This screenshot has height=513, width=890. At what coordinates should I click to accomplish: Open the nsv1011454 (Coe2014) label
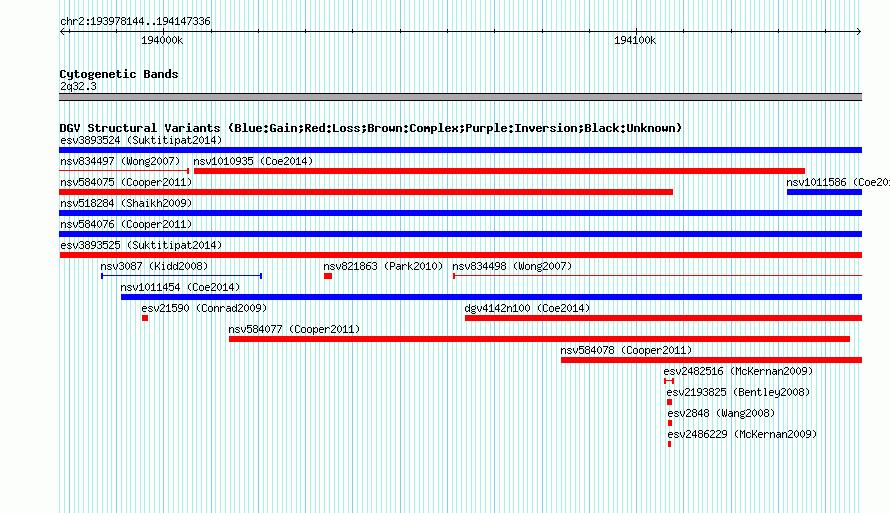pyautogui.click(x=180, y=287)
